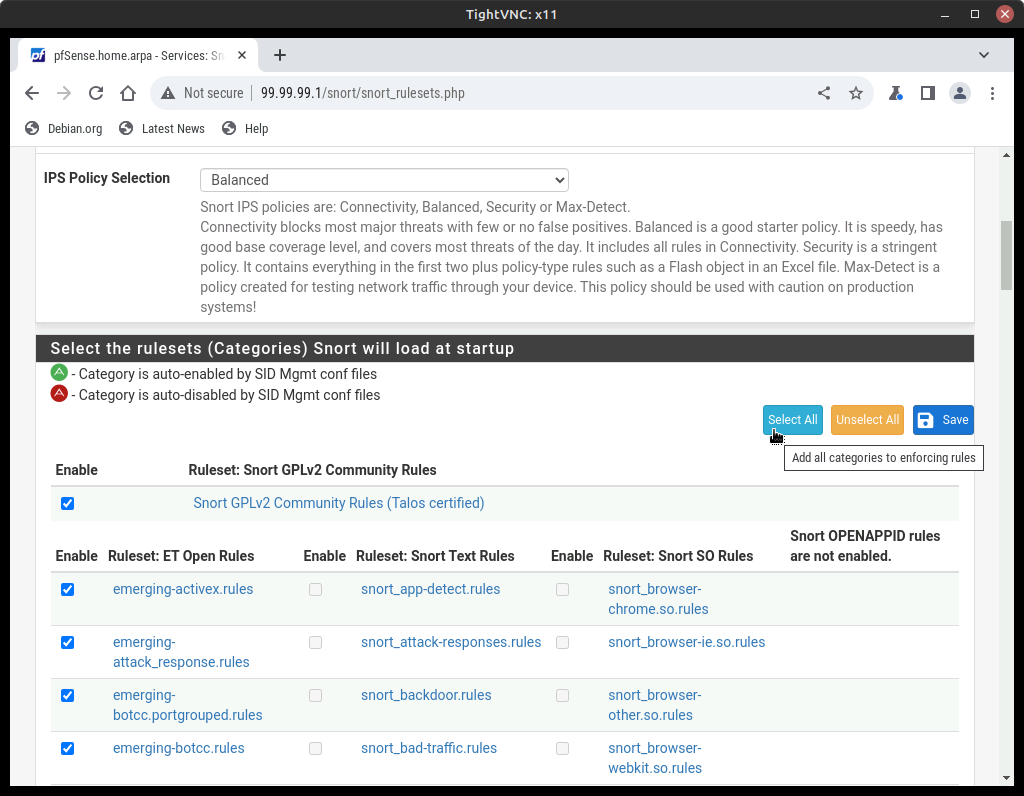Enable snort_bad-traffic.rules checkbox
1024x796 pixels.
coord(315,748)
